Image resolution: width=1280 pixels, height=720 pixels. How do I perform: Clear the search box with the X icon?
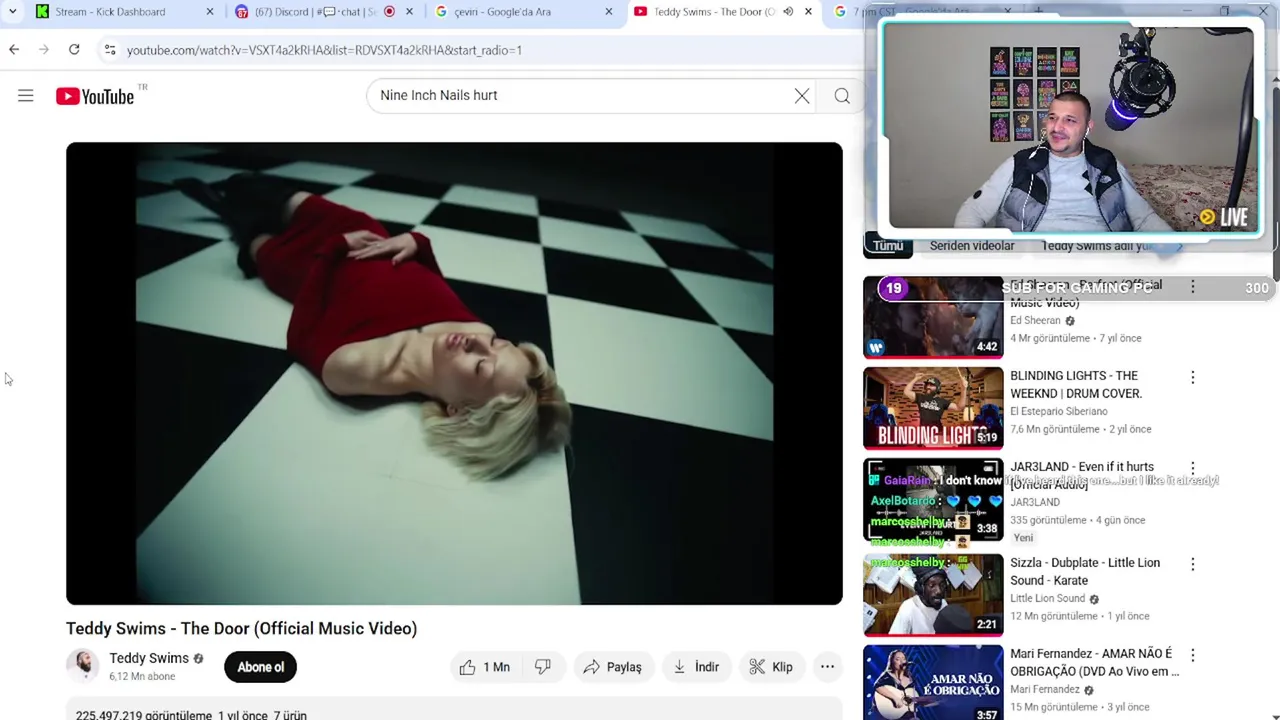[802, 96]
